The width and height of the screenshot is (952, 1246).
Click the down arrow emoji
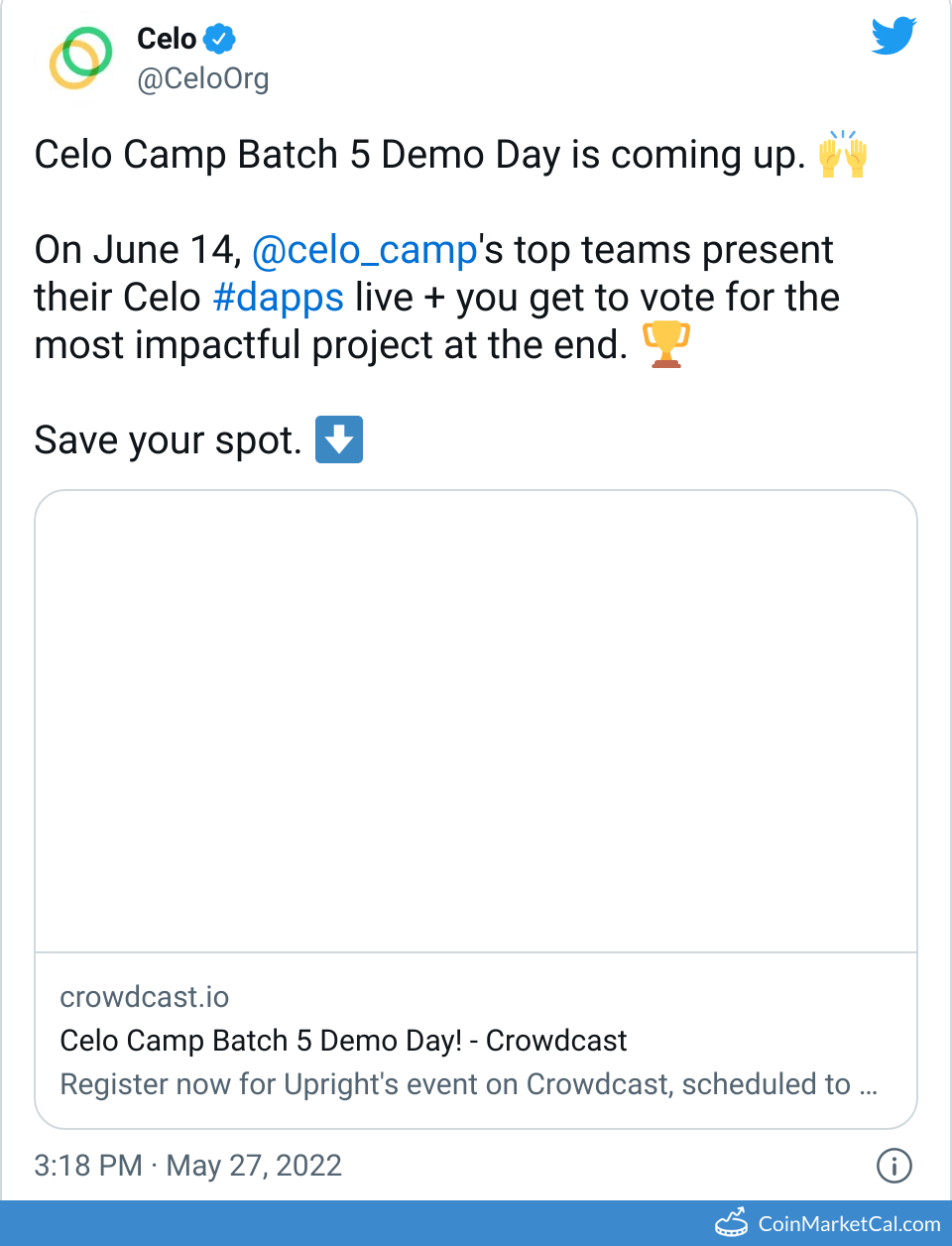pyautogui.click(x=339, y=439)
